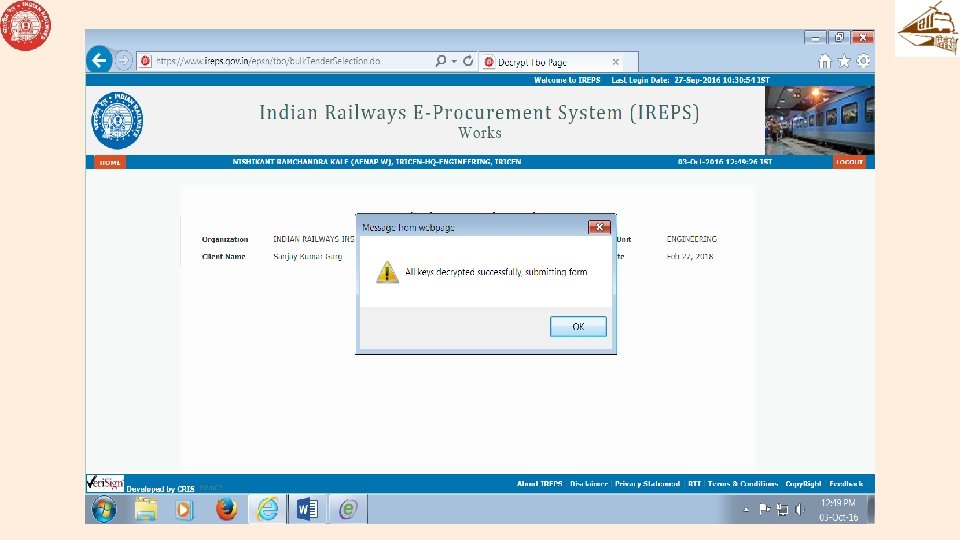Open File Explorer from the taskbar
Image resolution: width=960 pixels, height=540 pixels.
[x=145, y=509]
